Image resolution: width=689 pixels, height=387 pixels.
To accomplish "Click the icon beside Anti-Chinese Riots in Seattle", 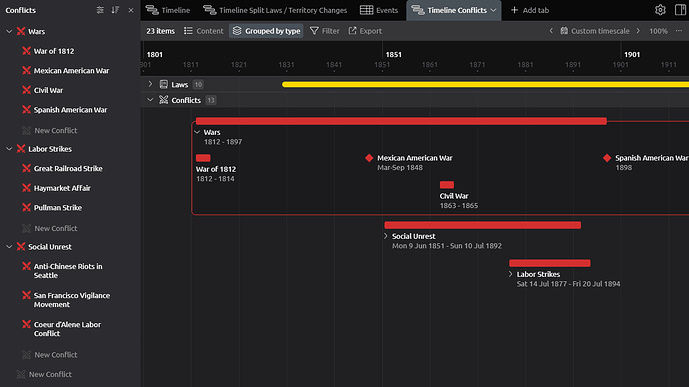I will (x=26, y=266).
